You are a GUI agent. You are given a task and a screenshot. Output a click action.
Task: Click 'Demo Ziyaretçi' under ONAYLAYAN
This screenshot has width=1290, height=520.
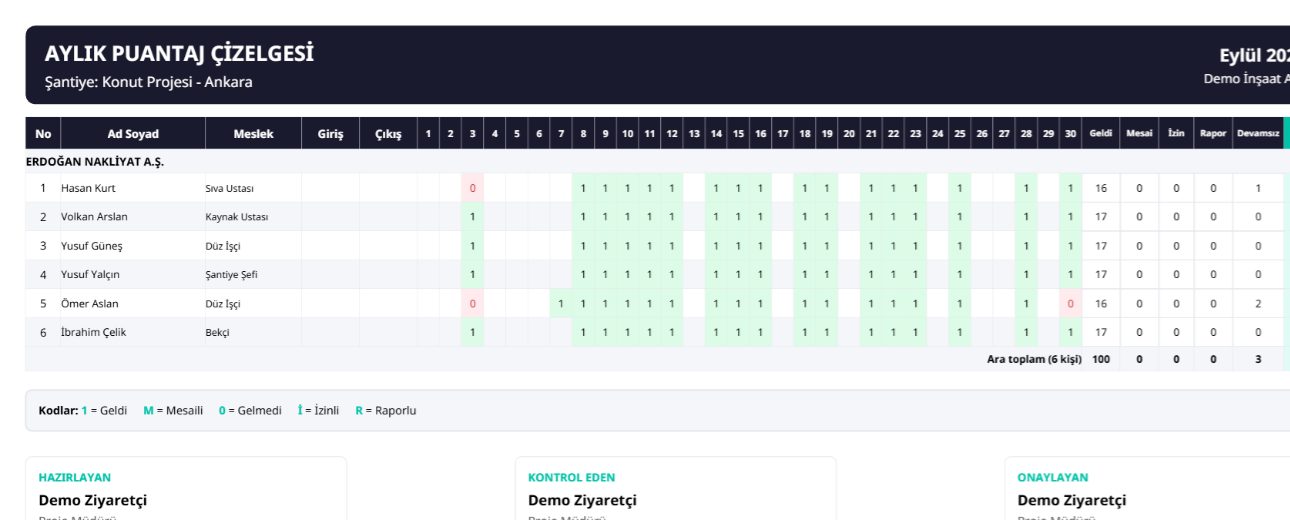click(x=1072, y=500)
